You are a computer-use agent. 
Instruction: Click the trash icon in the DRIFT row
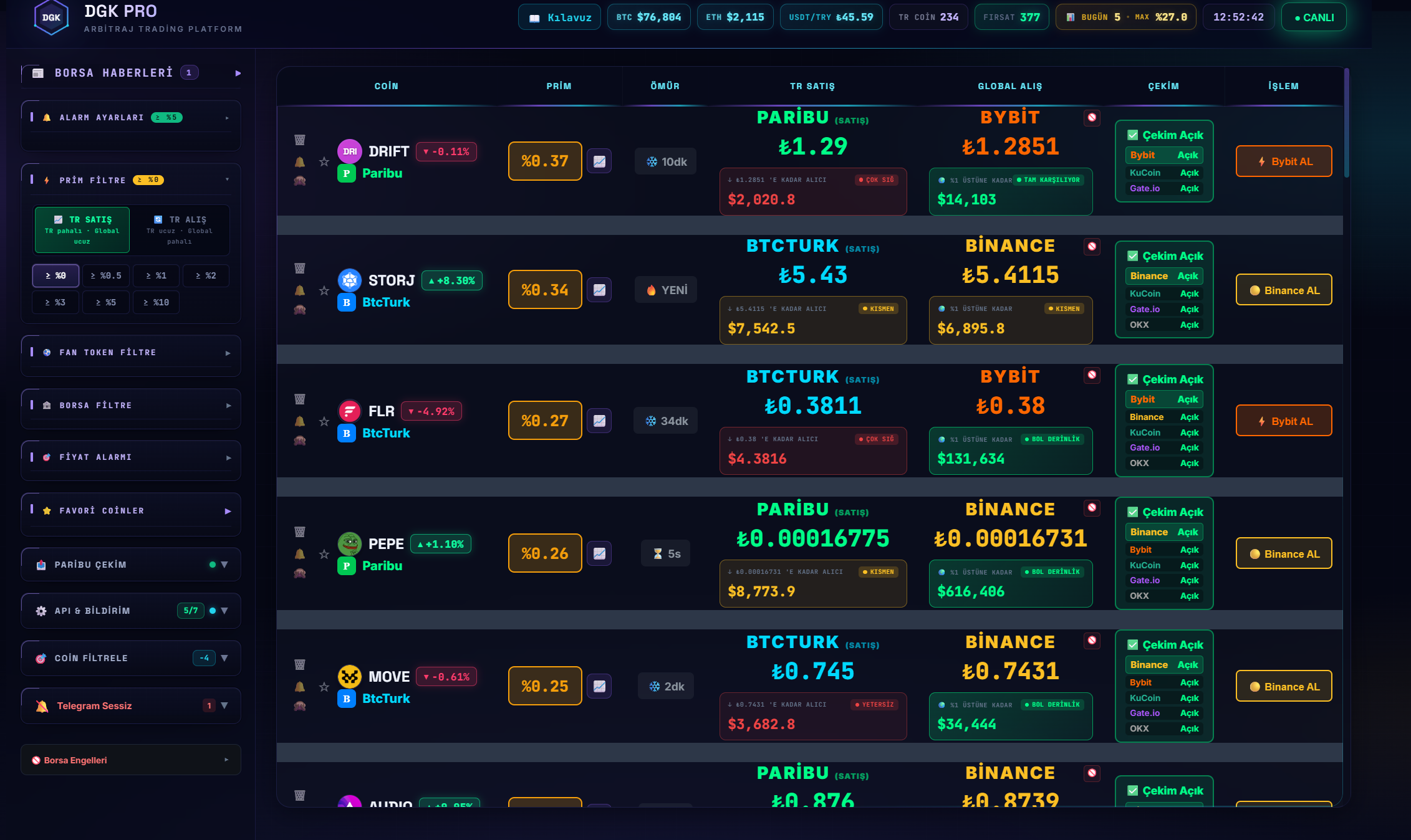coord(300,140)
